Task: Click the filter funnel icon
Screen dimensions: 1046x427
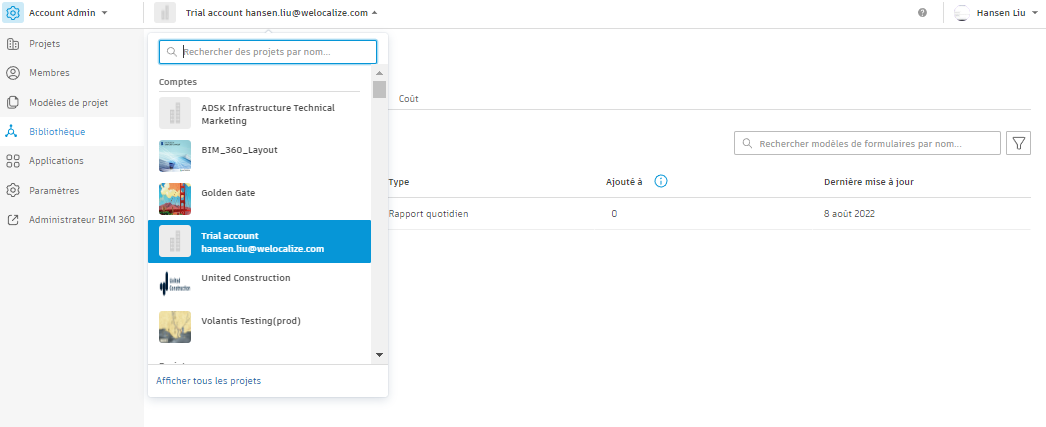Action: [1018, 143]
